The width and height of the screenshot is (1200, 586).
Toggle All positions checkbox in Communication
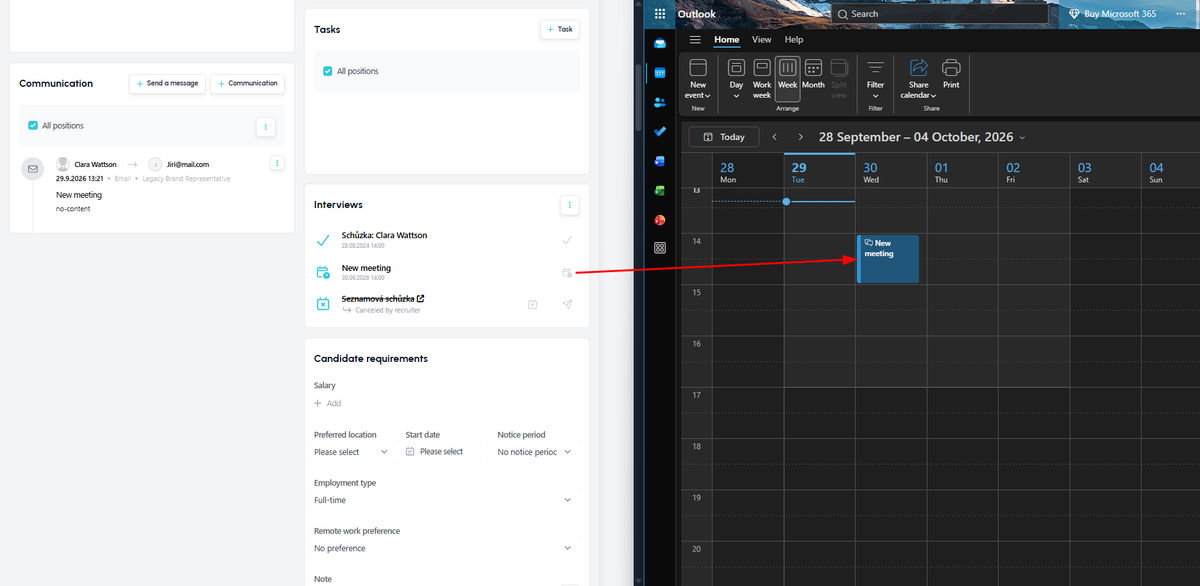[33, 125]
